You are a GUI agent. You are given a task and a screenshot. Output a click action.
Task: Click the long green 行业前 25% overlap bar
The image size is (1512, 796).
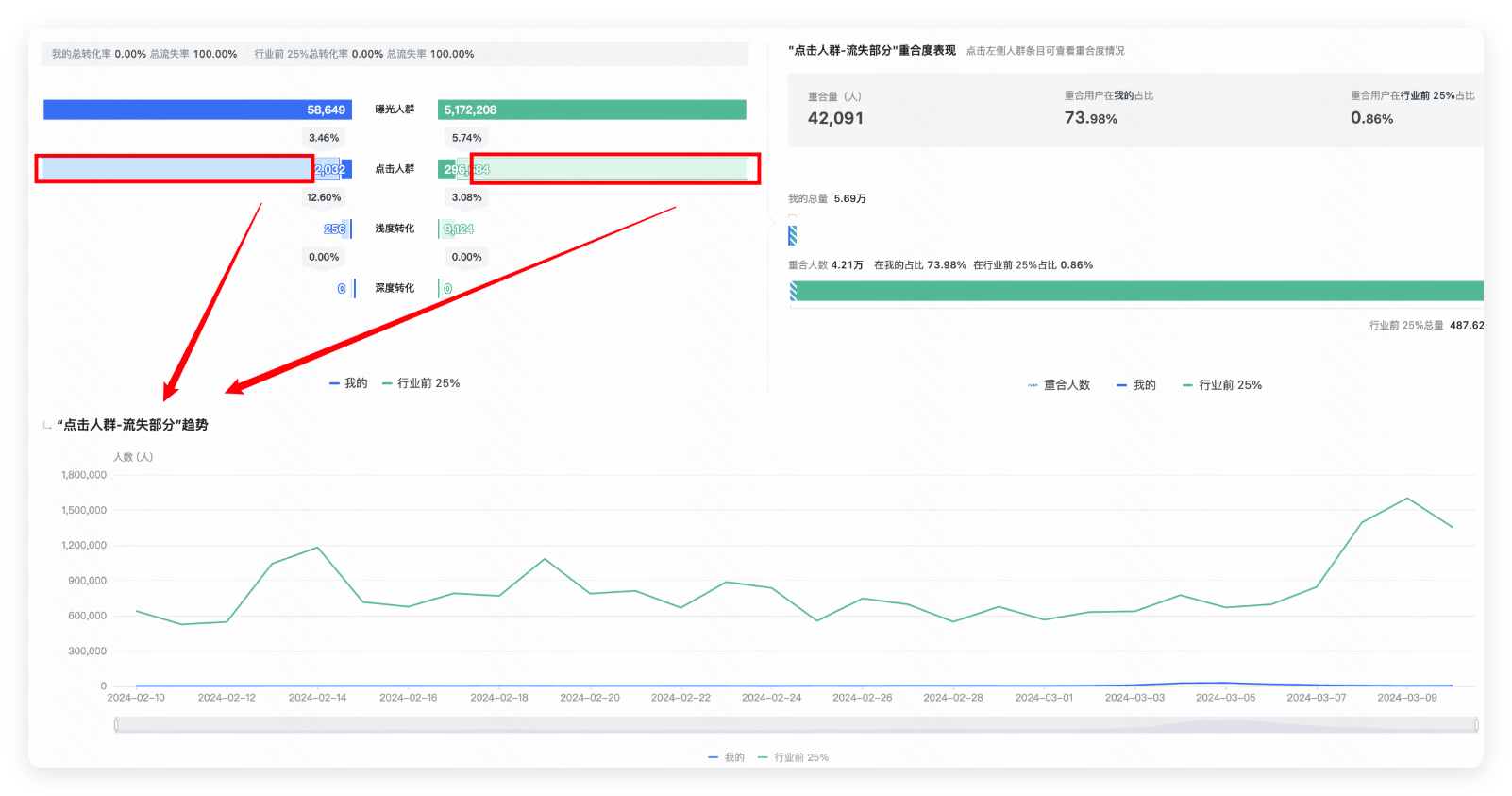1133,291
